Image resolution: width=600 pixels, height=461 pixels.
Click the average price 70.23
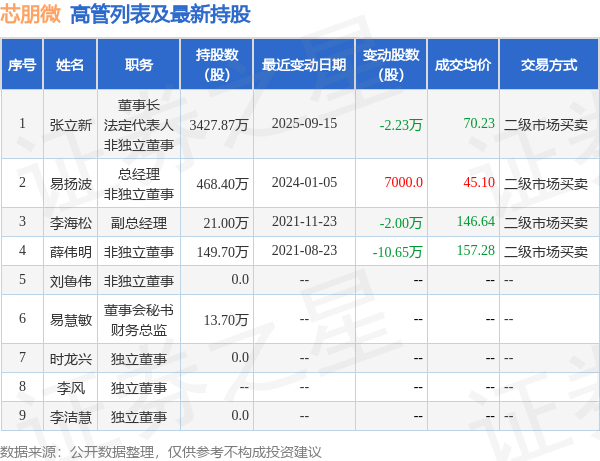pyautogui.click(x=479, y=123)
